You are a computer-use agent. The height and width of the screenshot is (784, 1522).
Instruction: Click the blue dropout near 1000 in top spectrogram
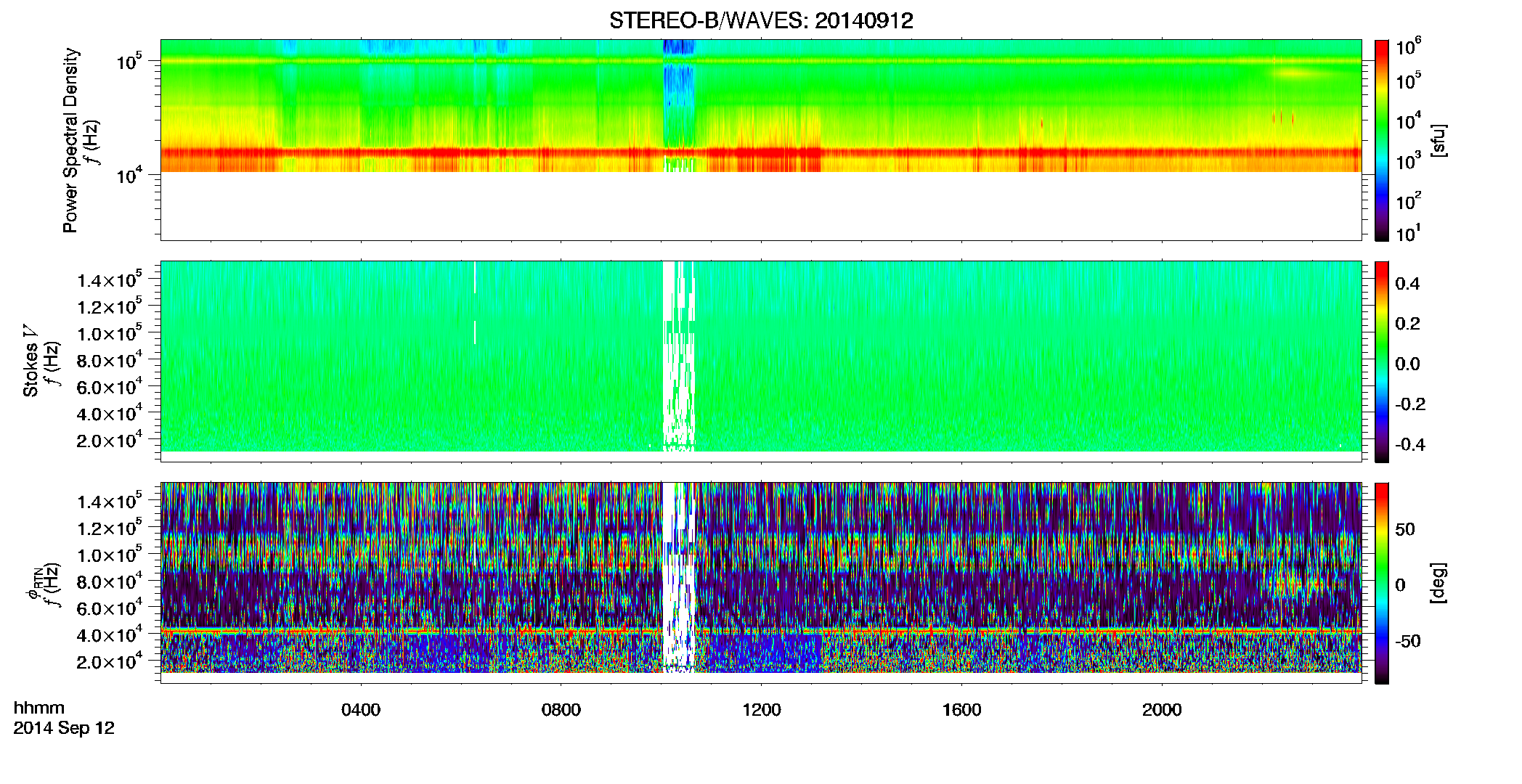(x=679, y=94)
